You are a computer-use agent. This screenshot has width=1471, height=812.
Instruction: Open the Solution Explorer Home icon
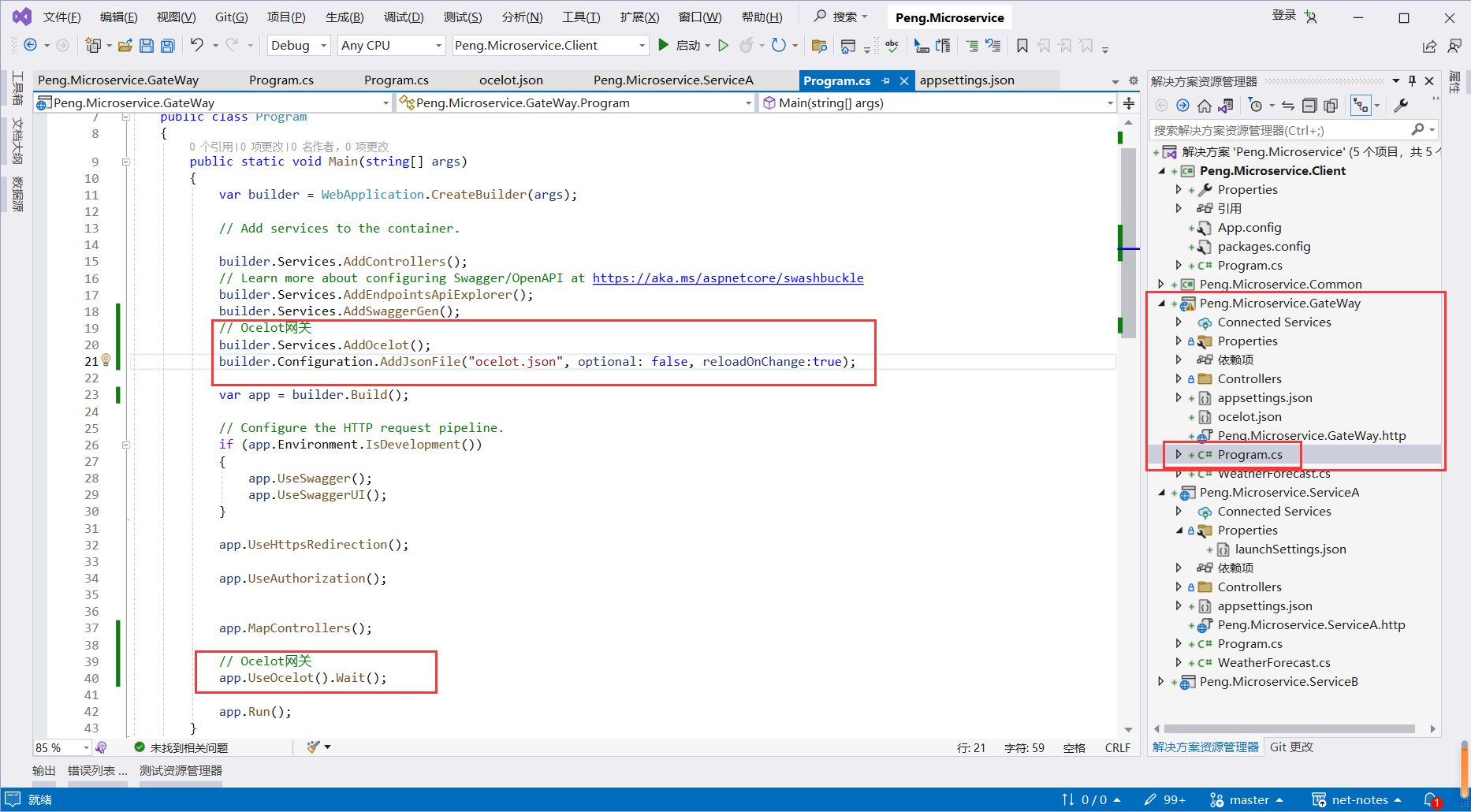click(x=1204, y=106)
